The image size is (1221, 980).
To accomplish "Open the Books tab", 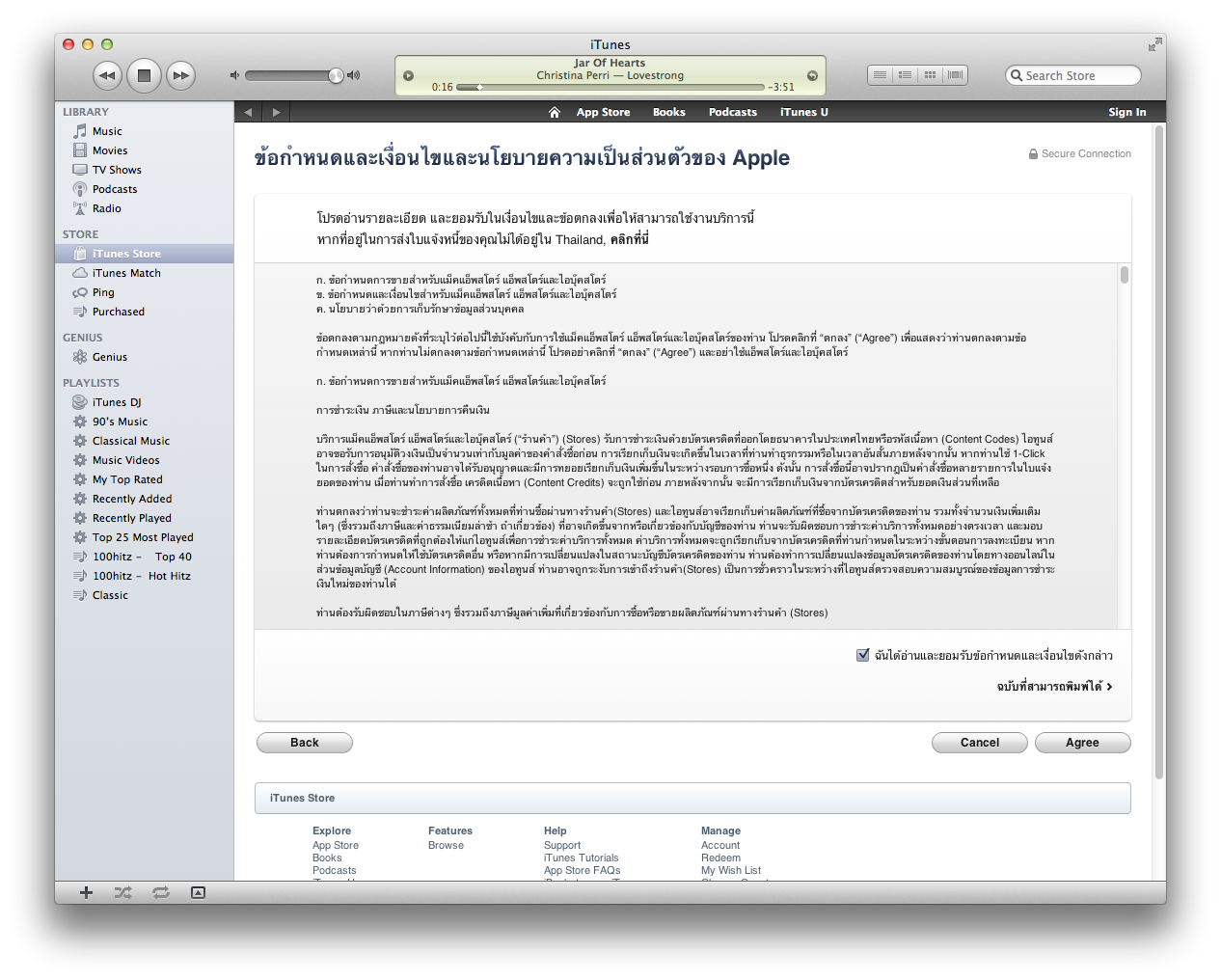I will point(669,112).
